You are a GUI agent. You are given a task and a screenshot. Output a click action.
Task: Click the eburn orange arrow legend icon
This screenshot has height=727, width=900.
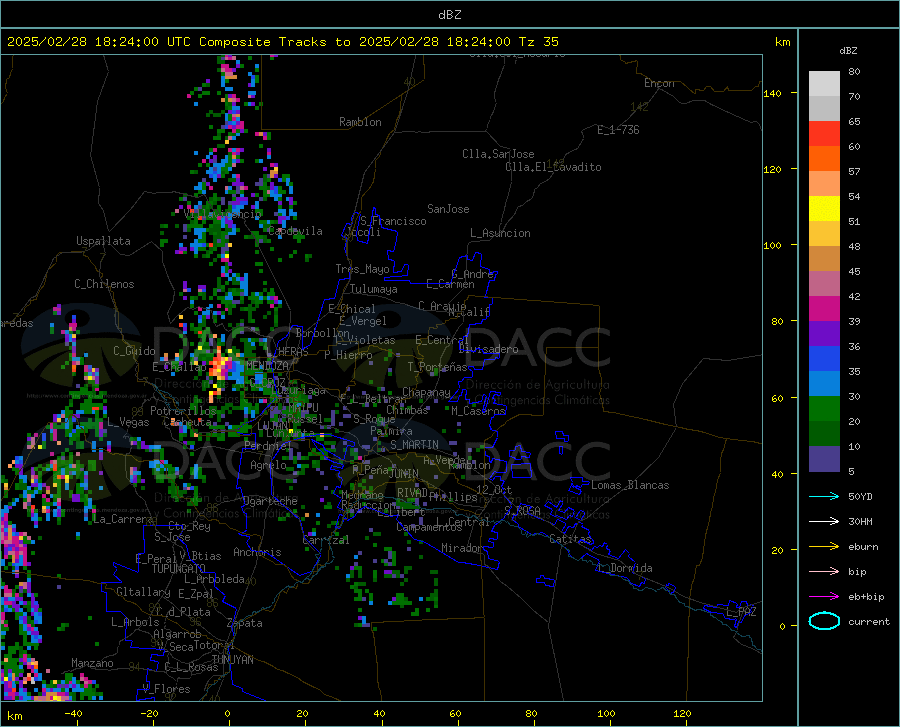coord(824,547)
